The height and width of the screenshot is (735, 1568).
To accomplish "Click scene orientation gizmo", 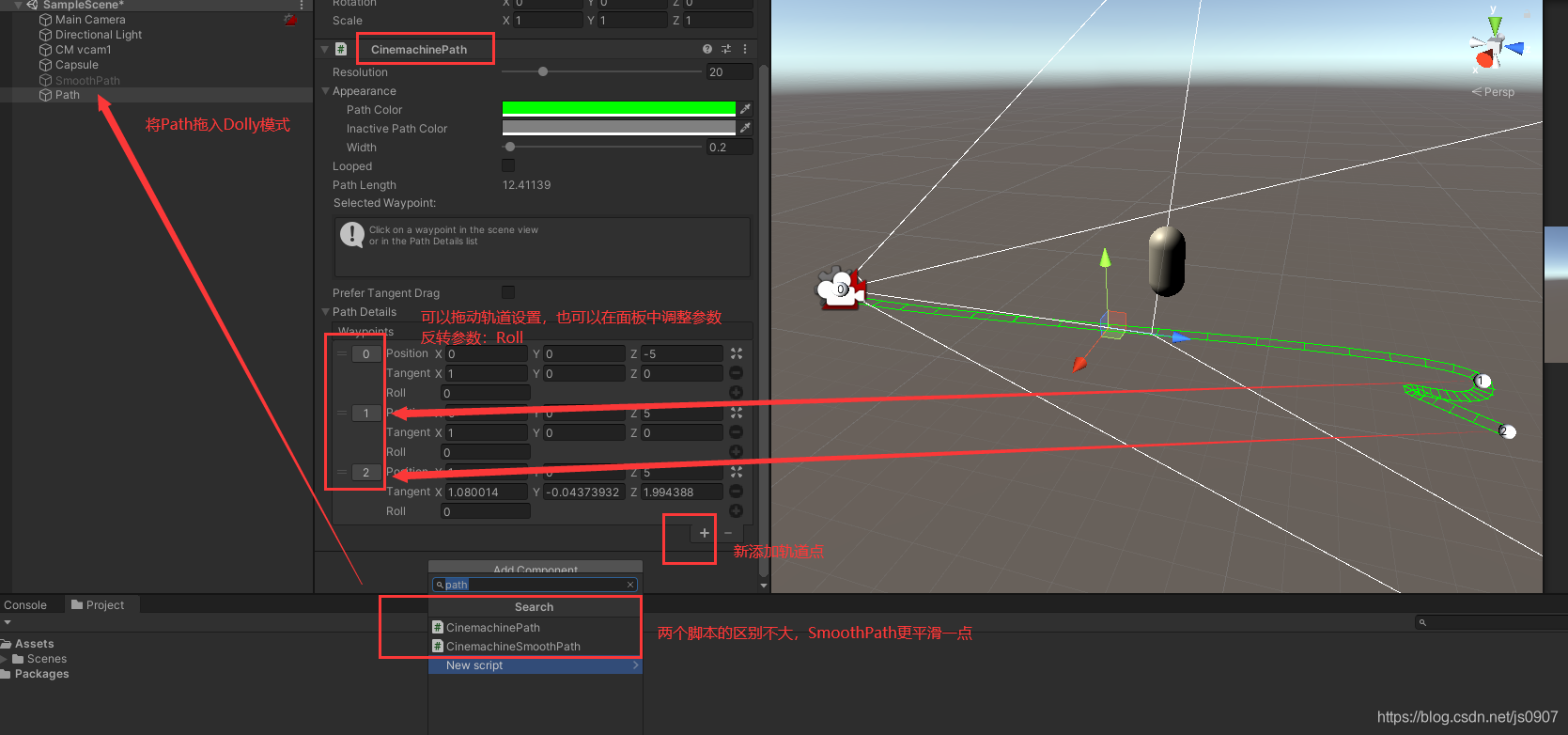I will point(1496,44).
